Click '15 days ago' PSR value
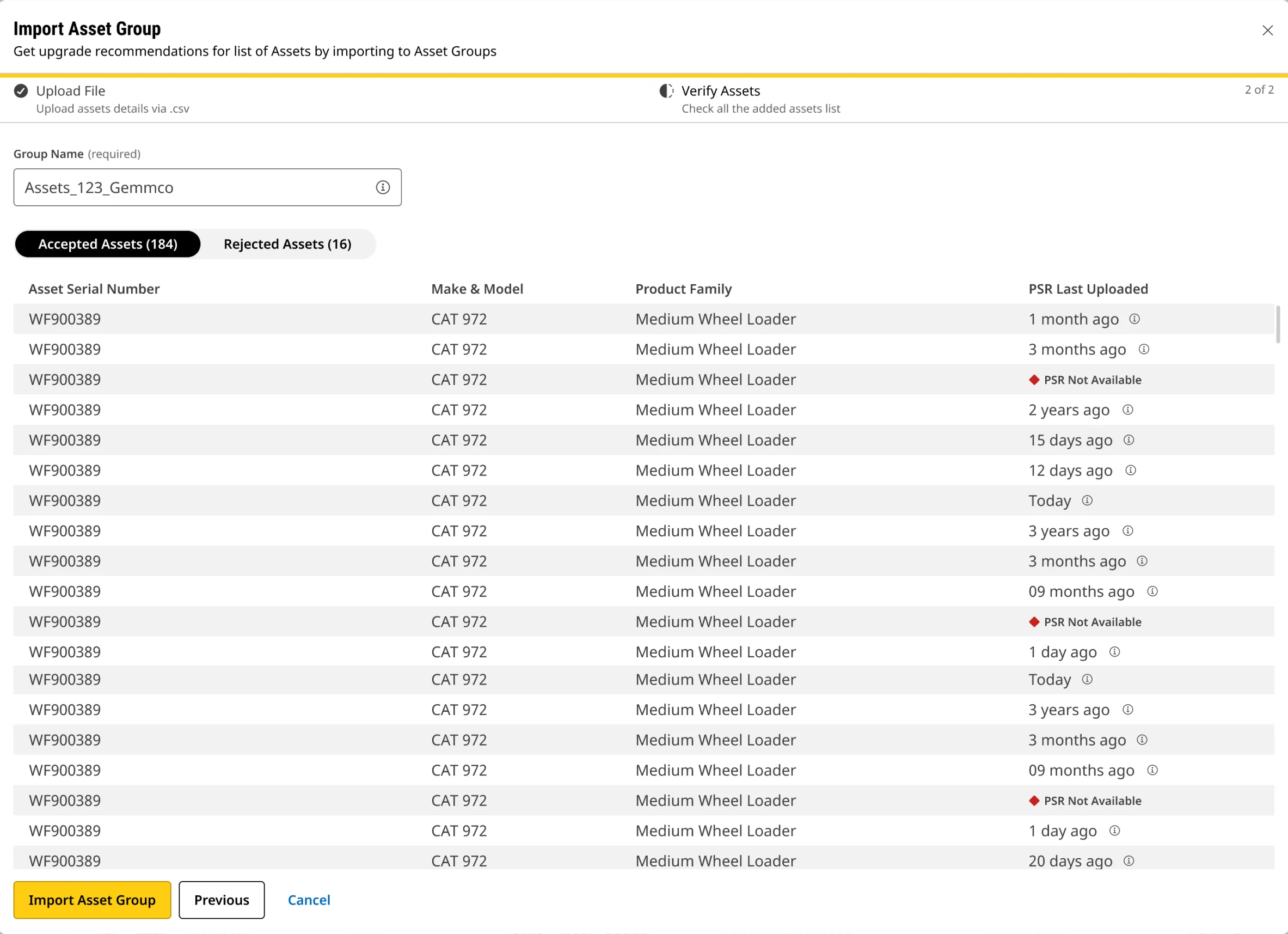The image size is (1288, 934). (1070, 440)
